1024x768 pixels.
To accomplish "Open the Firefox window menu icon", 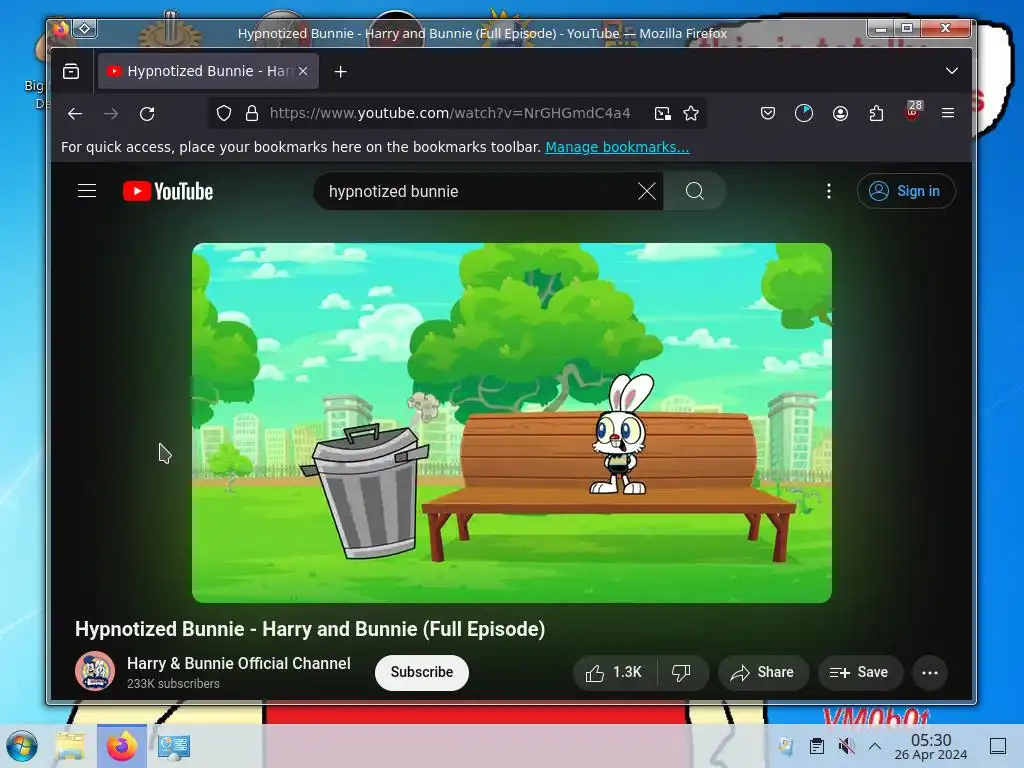I will [61, 29].
